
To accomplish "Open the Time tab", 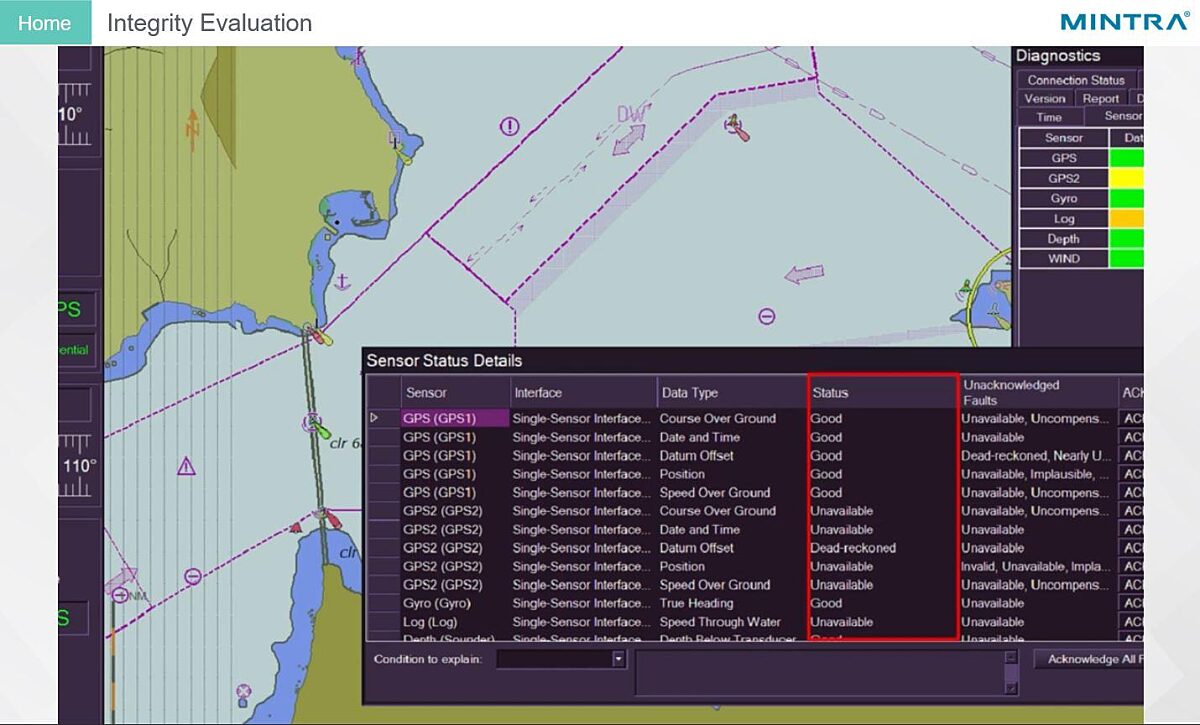I will pos(1049,117).
